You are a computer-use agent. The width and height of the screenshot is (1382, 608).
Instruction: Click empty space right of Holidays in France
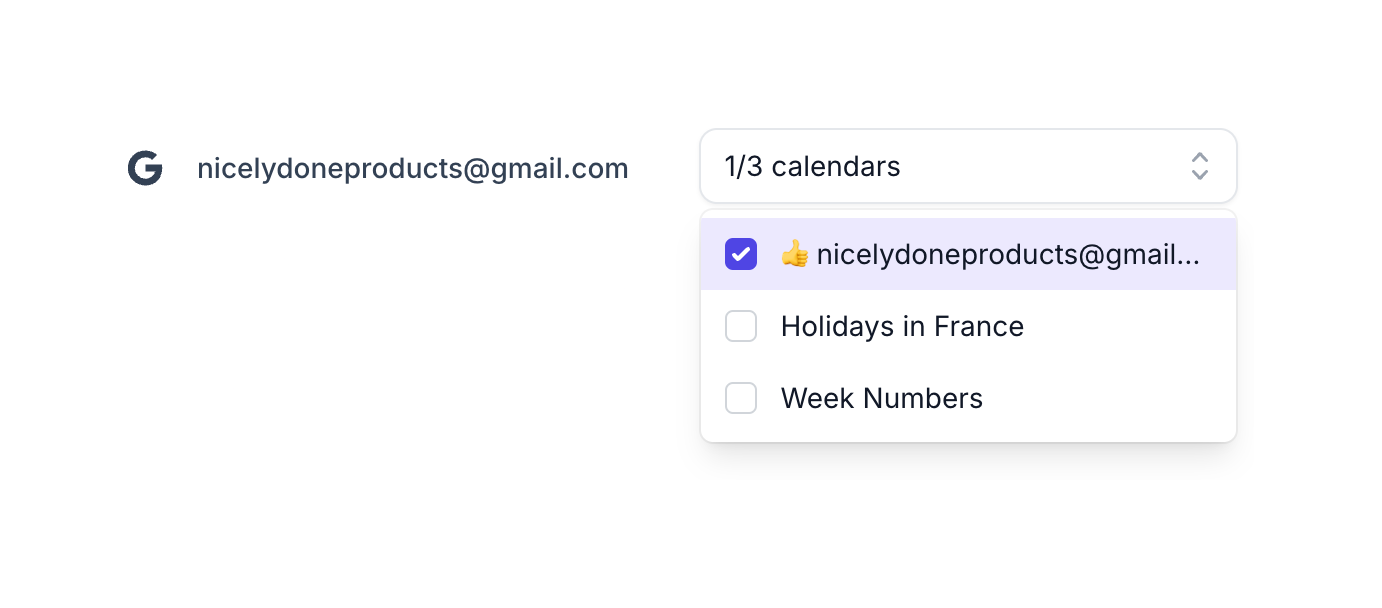[1130, 326]
